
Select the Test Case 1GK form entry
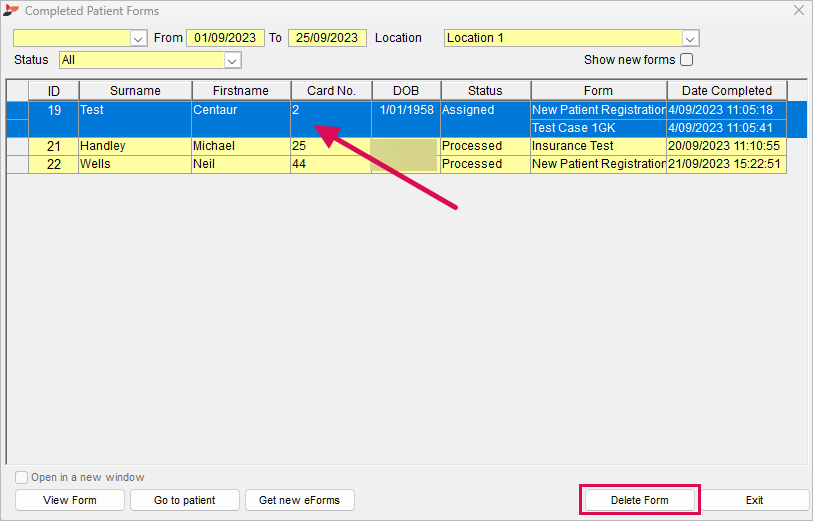pyautogui.click(x=598, y=128)
